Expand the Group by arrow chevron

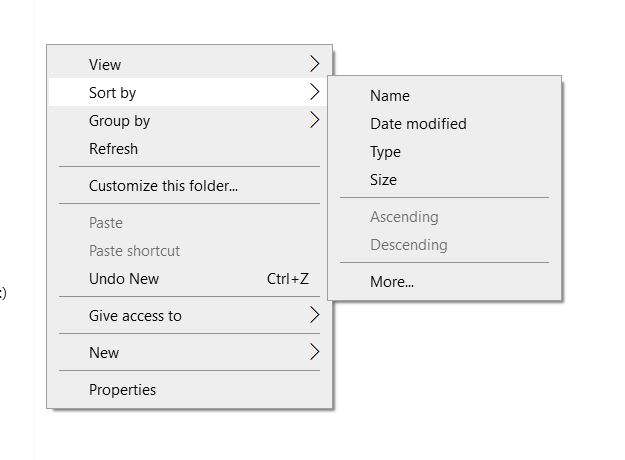[x=314, y=120]
